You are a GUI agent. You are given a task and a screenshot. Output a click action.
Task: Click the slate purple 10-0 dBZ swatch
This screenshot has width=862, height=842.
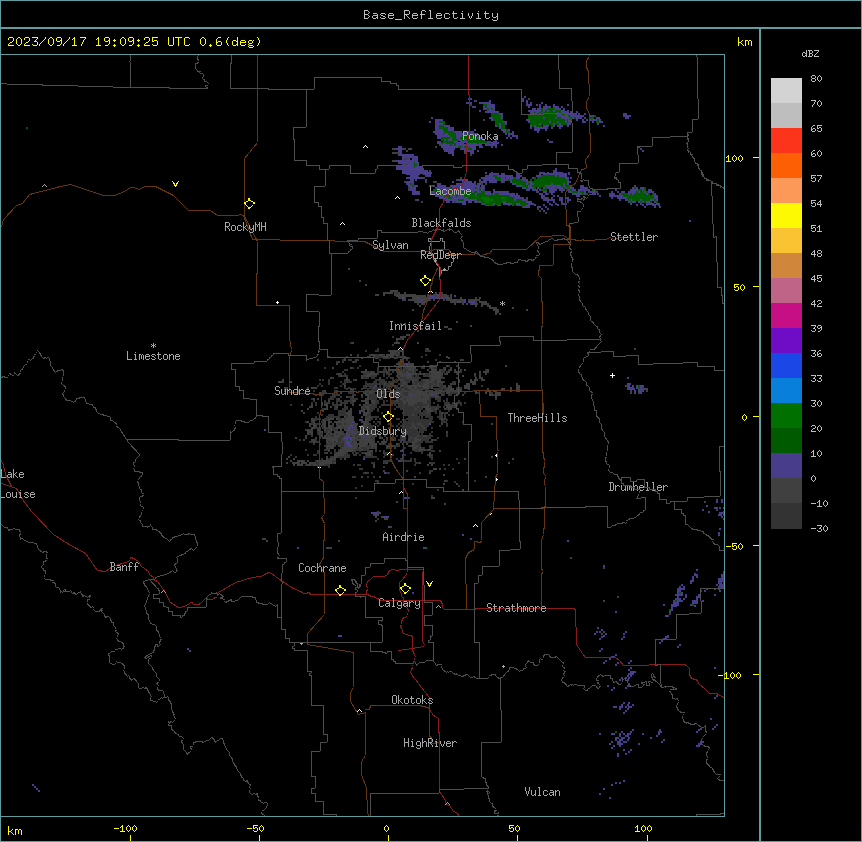click(x=786, y=466)
